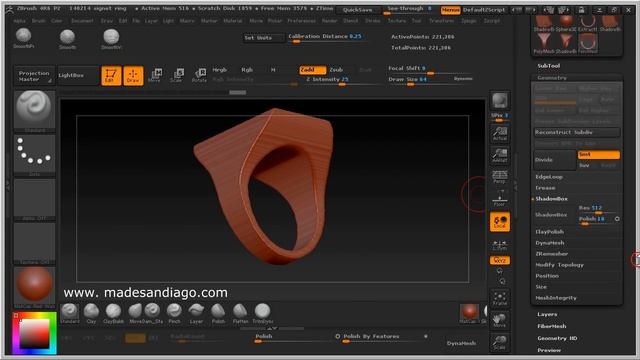Select the MatCap material near bottom right
640x360 pixels.
pos(469,313)
